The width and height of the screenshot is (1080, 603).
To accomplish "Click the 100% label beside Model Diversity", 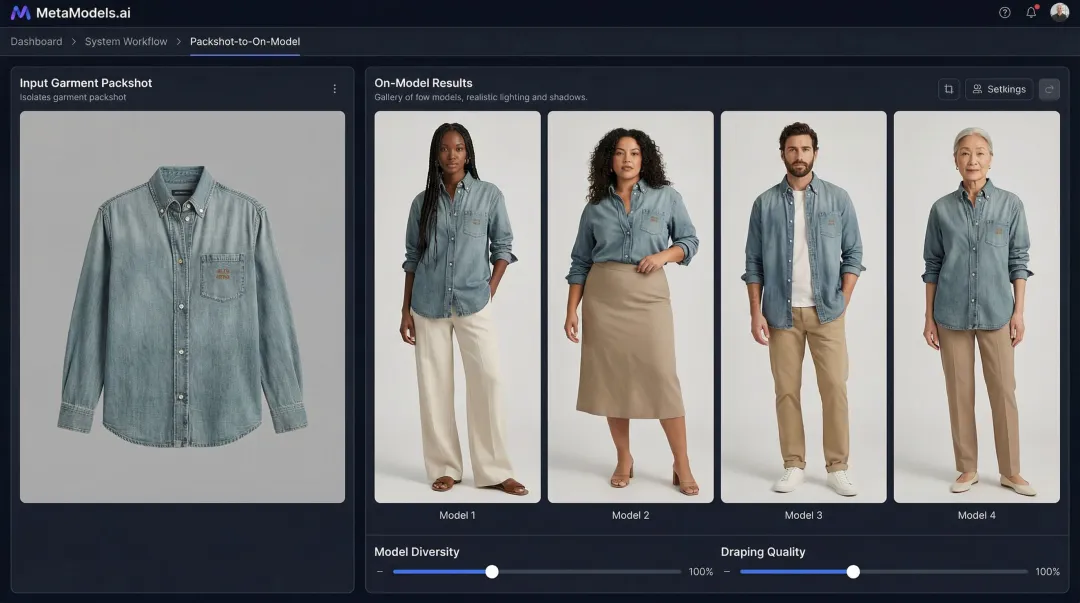I will (x=700, y=572).
